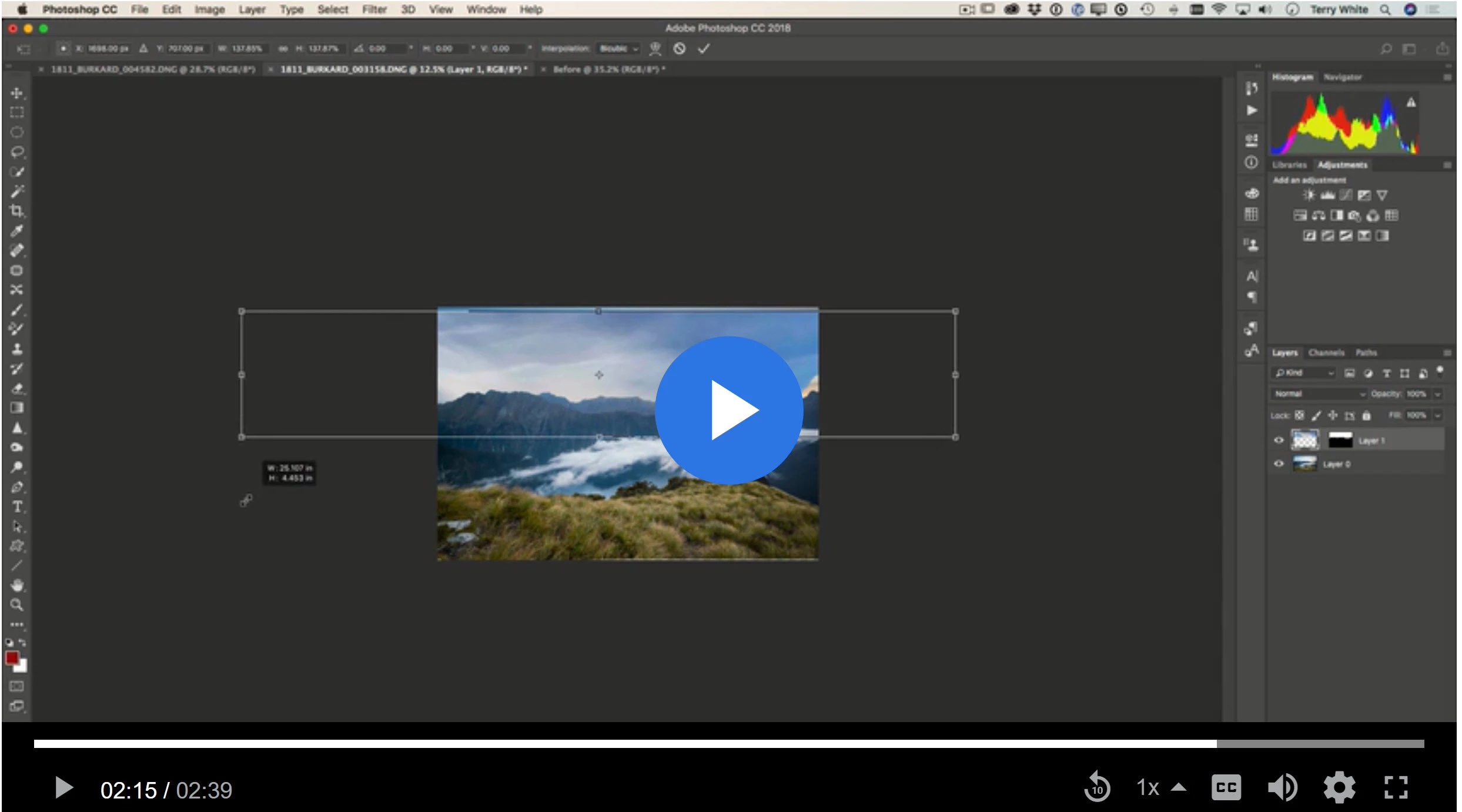
Task: Click the rewind 10 seconds button
Action: coord(1096,787)
